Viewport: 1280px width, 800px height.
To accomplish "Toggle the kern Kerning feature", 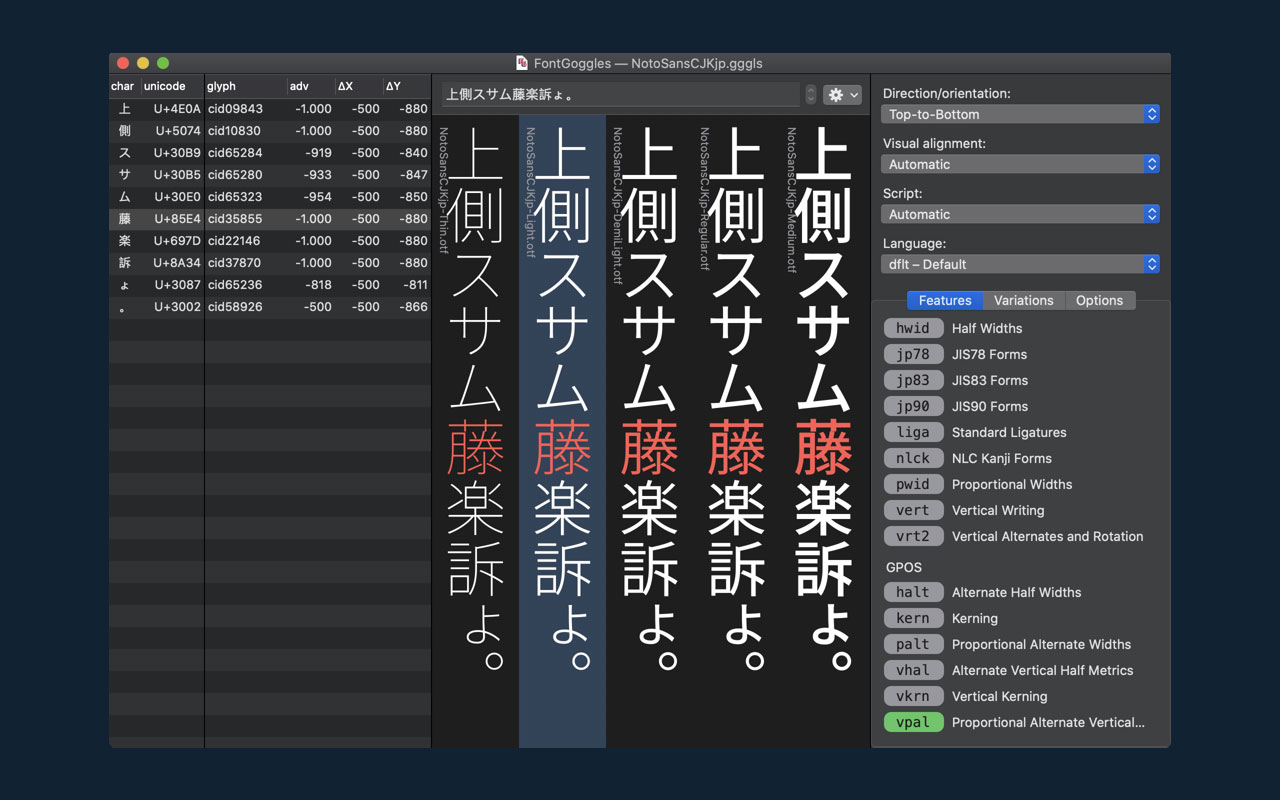I will [913, 618].
